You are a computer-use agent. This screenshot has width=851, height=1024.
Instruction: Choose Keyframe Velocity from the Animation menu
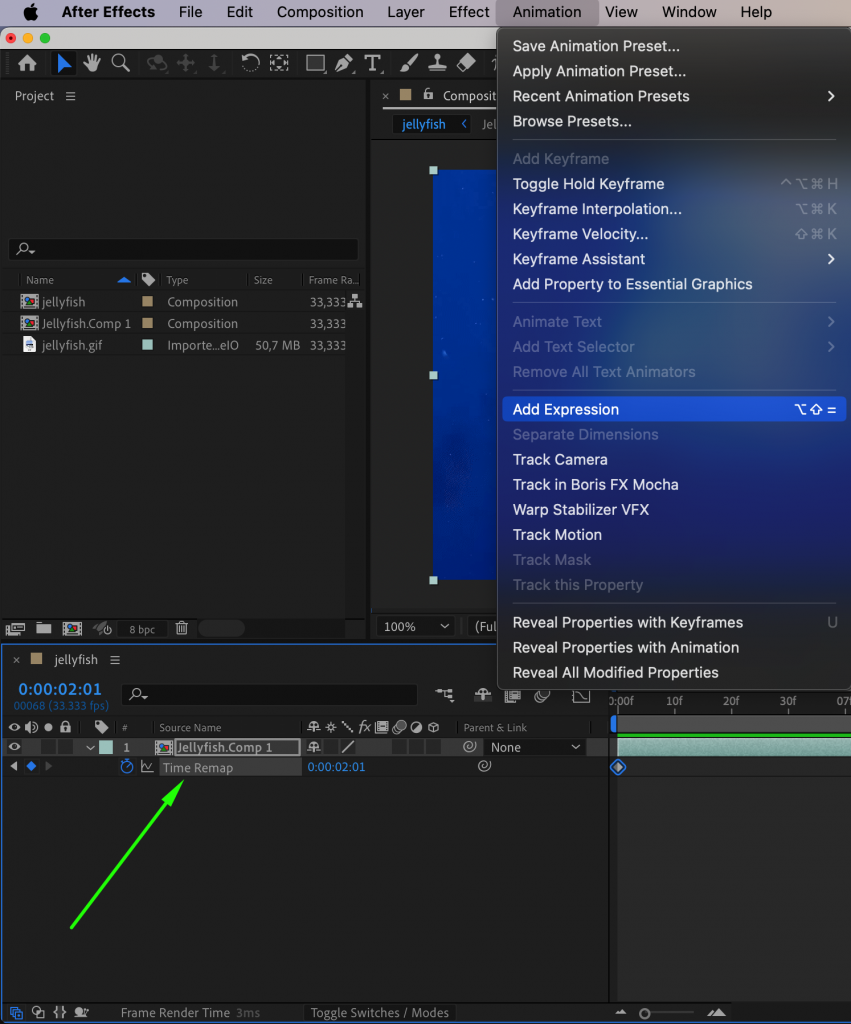[x=581, y=233]
